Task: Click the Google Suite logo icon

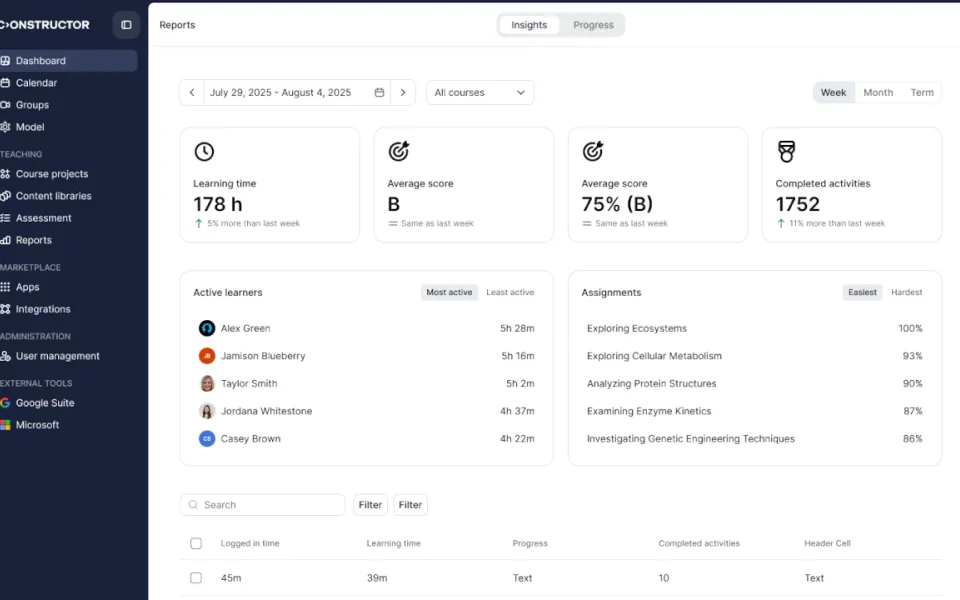Action: 5,403
